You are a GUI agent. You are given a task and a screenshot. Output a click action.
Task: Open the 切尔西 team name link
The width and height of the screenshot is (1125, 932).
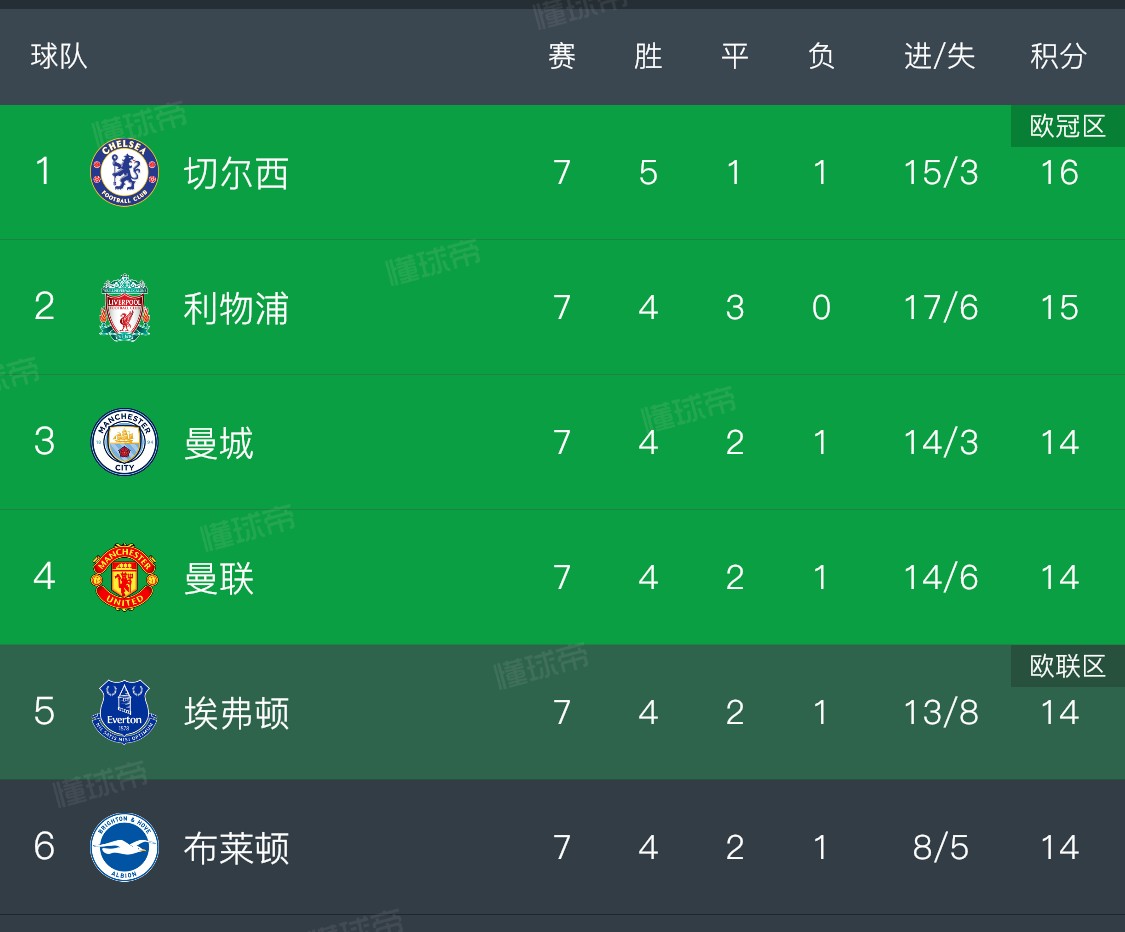tap(236, 174)
